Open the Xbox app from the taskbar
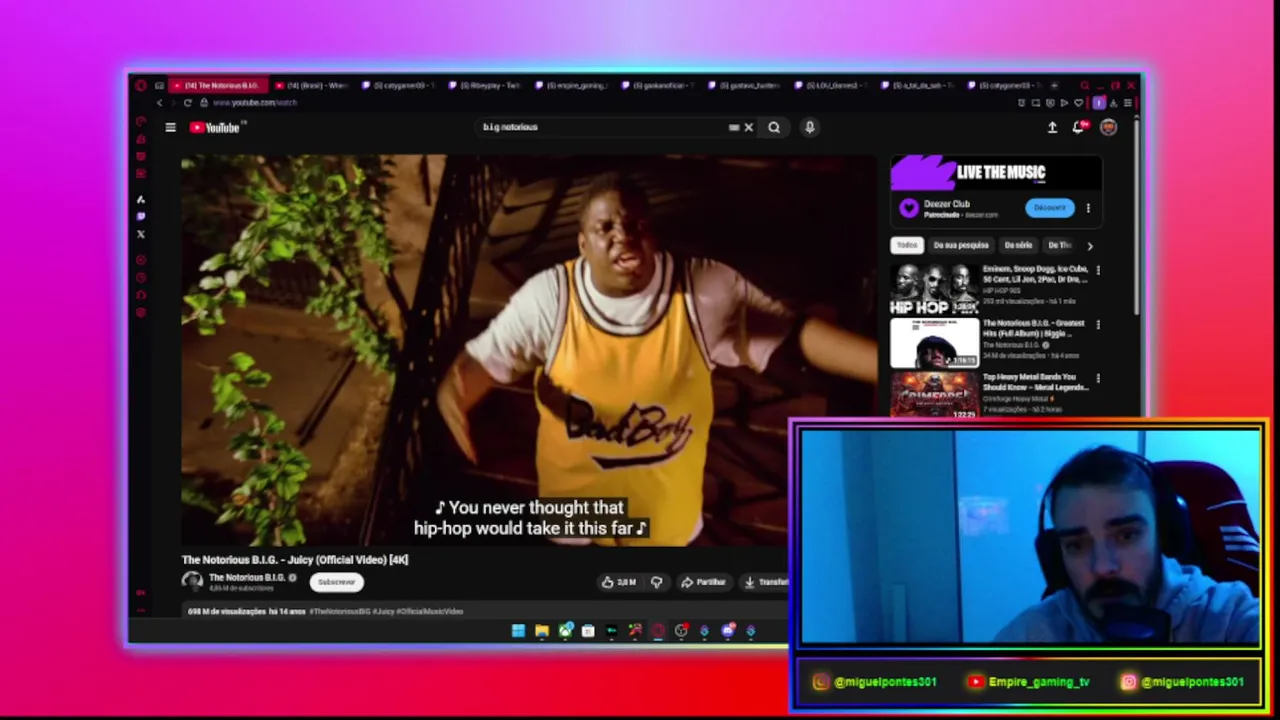 (565, 631)
